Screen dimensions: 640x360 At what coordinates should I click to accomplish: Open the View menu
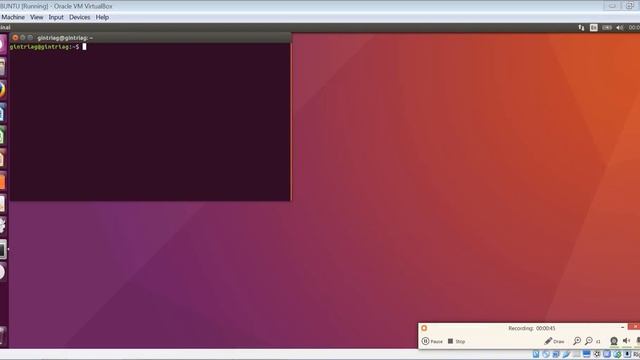pyautogui.click(x=36, y=17)
